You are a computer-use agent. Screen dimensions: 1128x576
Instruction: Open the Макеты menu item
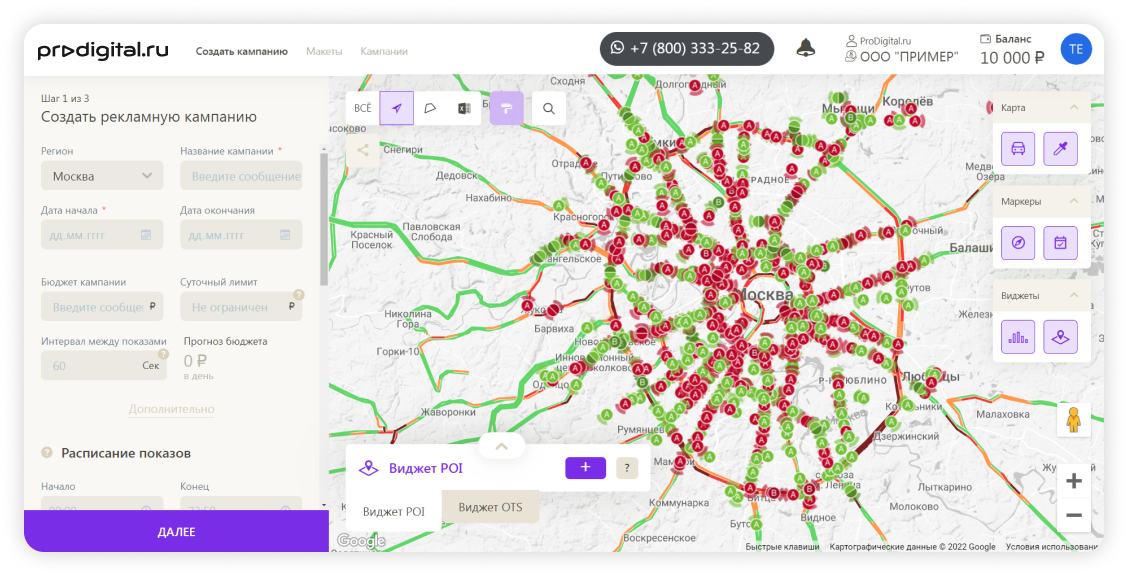(x=324, y=51)
